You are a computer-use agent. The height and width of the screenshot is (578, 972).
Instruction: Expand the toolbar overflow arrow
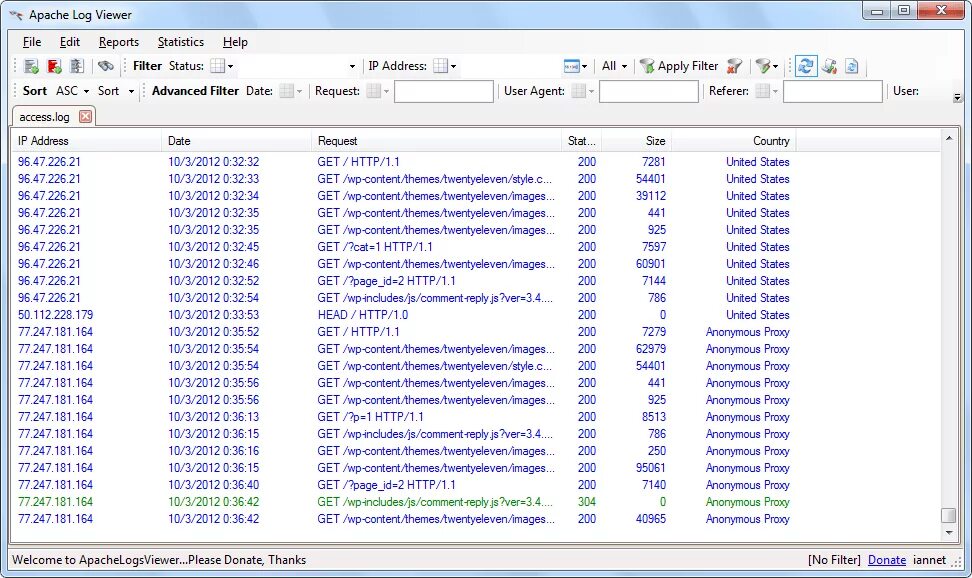[x=957, y=97]
